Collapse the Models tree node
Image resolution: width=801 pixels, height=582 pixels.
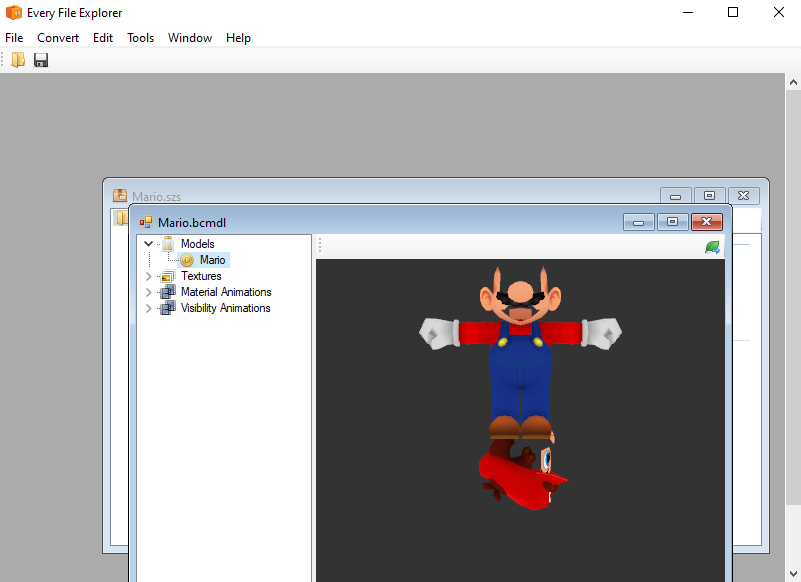pos(149,244)
